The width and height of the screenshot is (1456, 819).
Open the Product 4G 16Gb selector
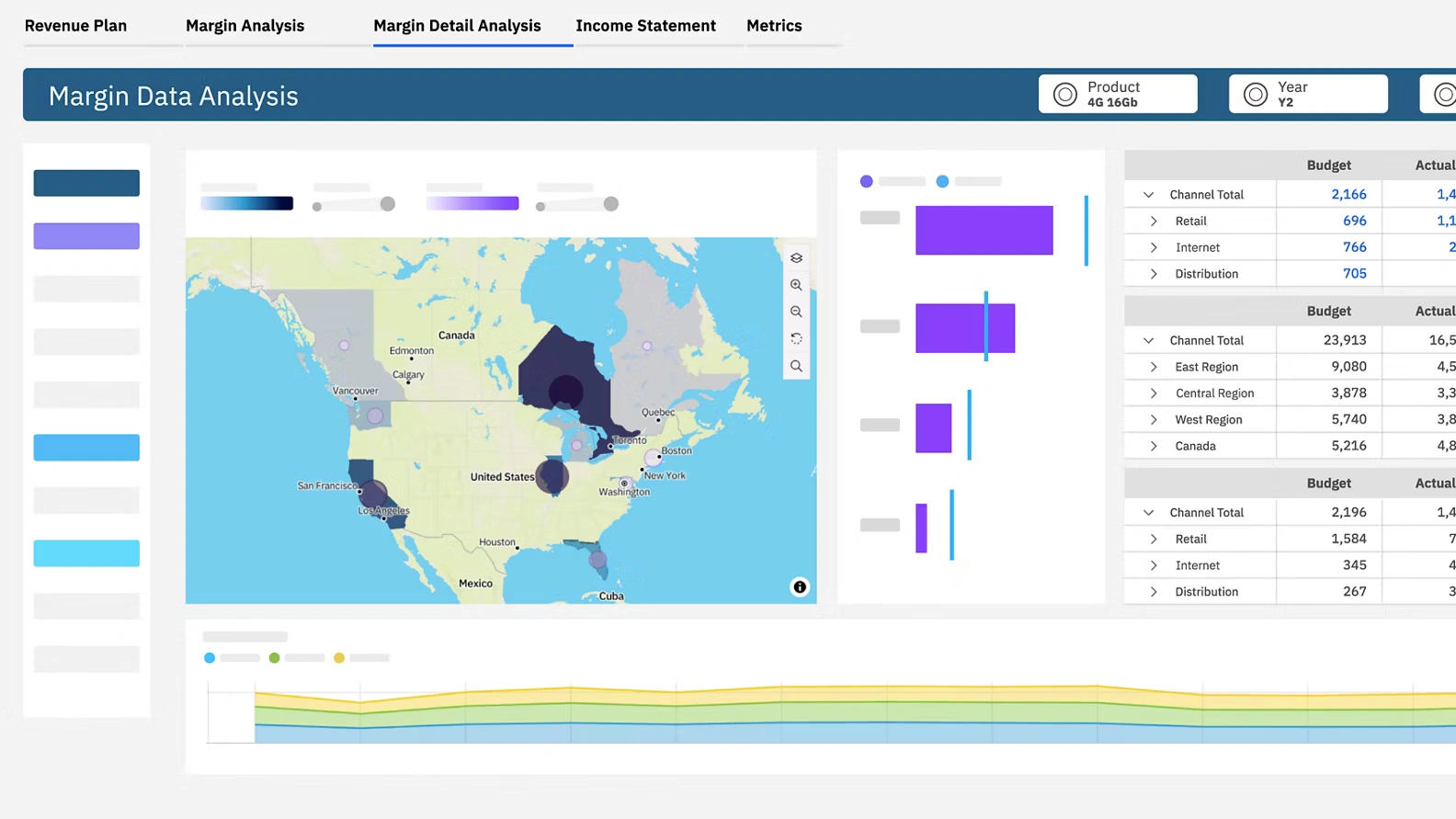click(x=1118, y=94)
